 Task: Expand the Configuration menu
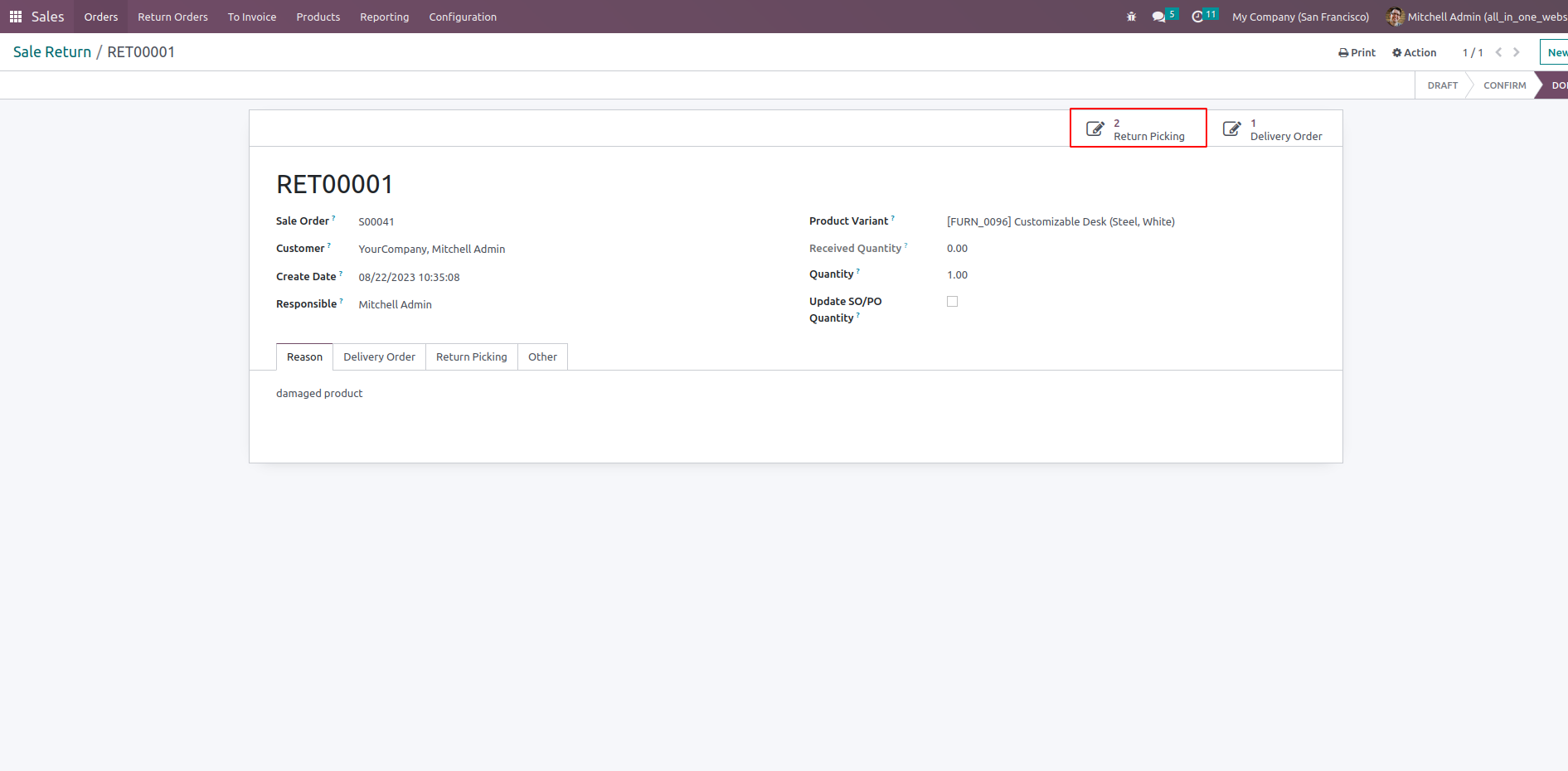(463, 17)
